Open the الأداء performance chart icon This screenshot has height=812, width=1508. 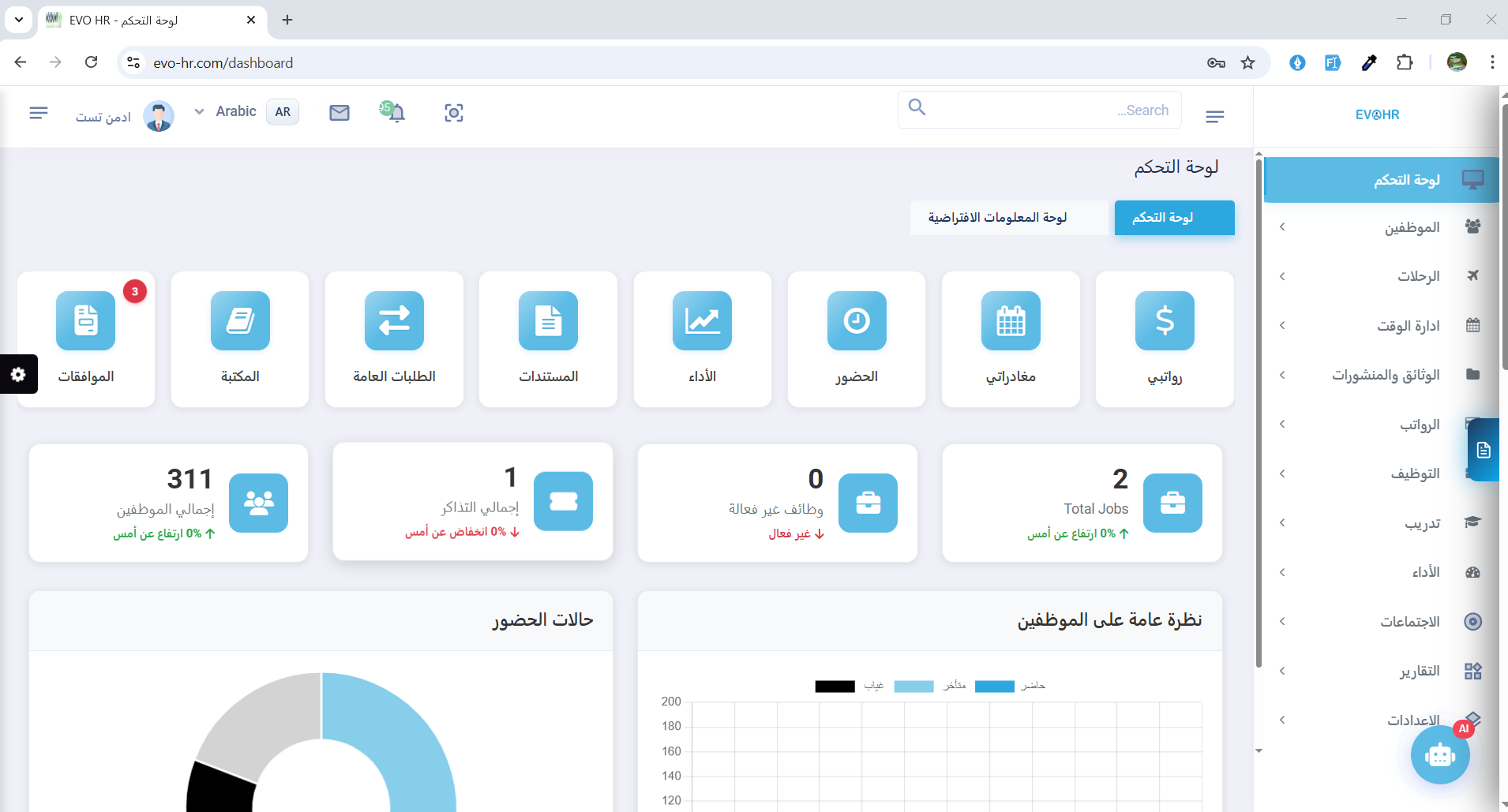pos(702,321)
